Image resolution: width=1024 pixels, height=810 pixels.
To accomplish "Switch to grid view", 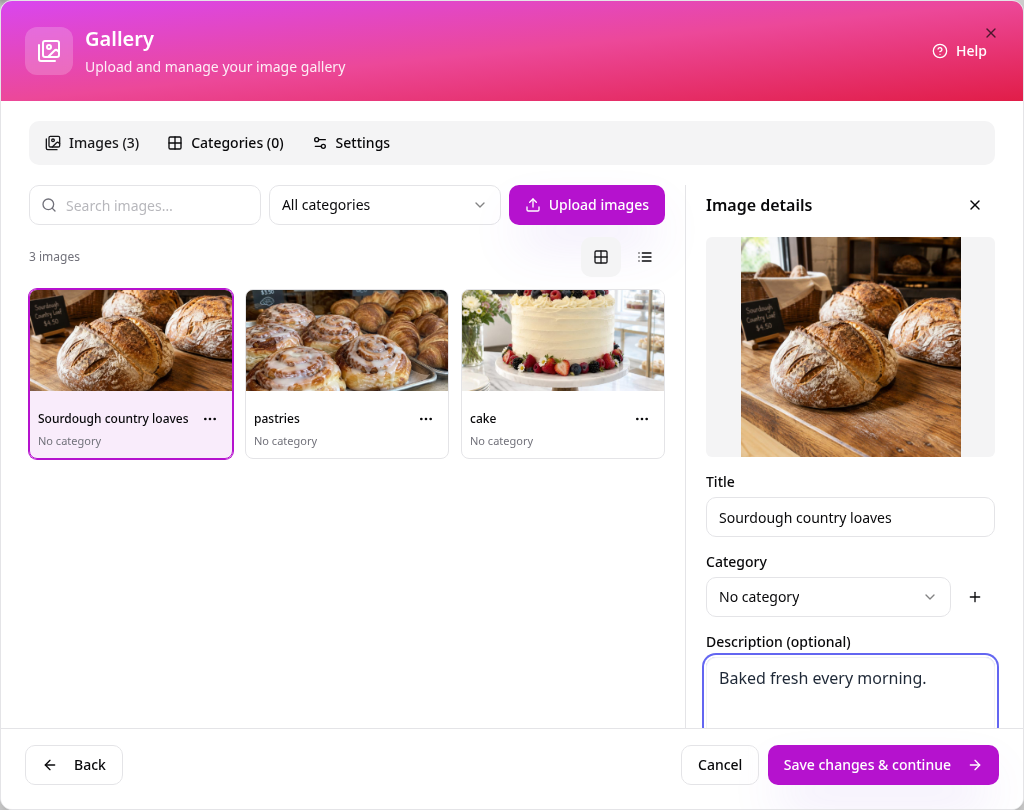I will 601,257.
